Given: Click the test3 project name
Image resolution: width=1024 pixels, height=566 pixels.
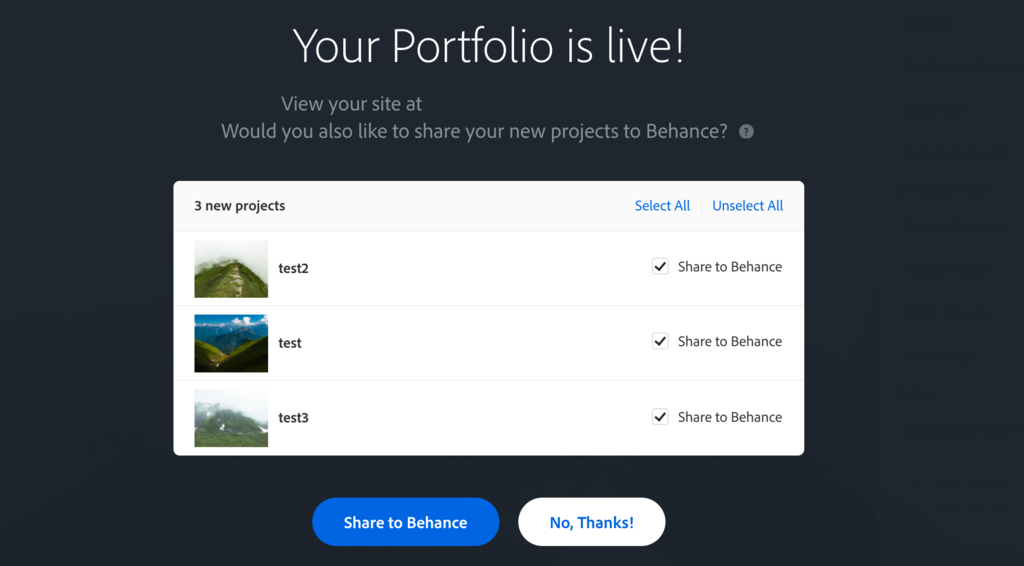Looking at the screenshot, I should coord(293,418).
